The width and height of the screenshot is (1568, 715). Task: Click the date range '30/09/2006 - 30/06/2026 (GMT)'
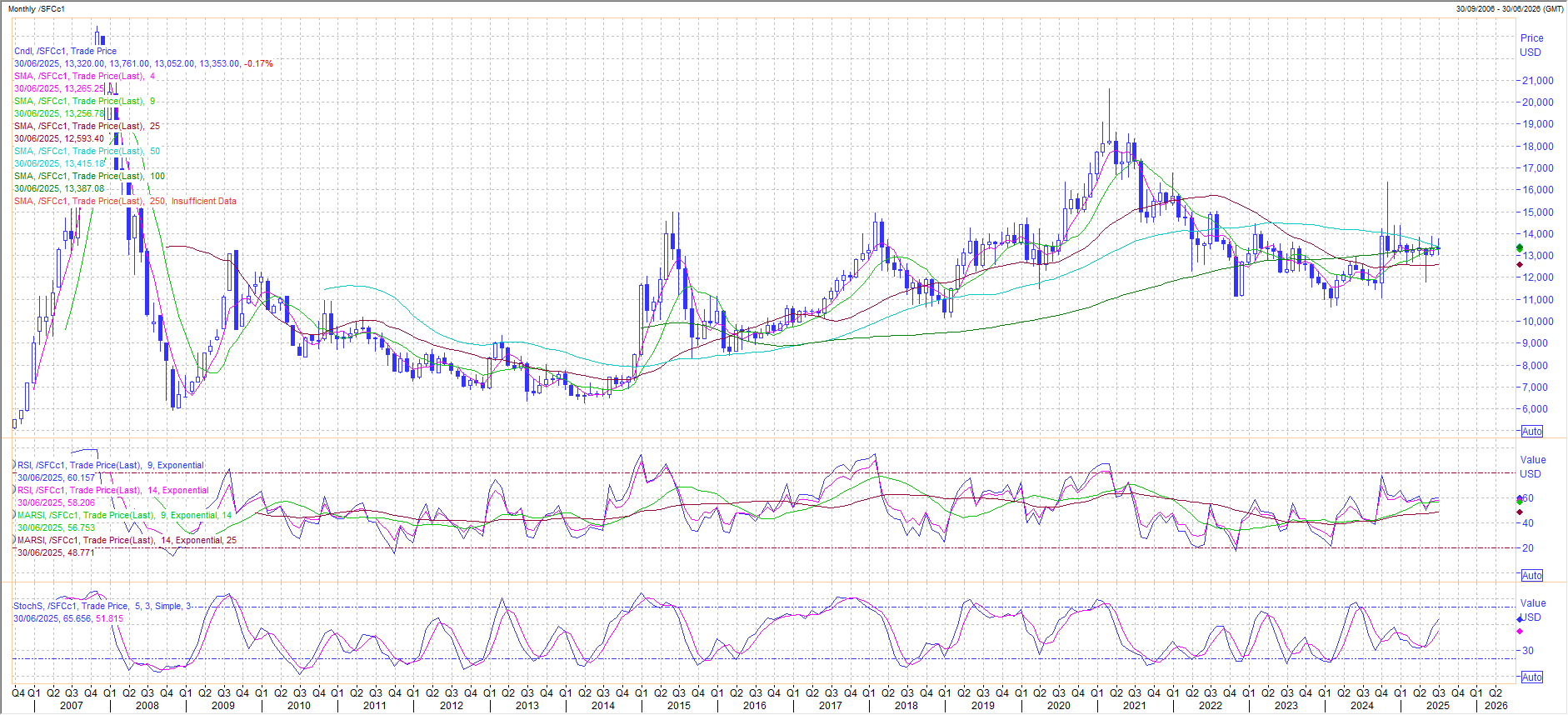[x=1510, y=9]
